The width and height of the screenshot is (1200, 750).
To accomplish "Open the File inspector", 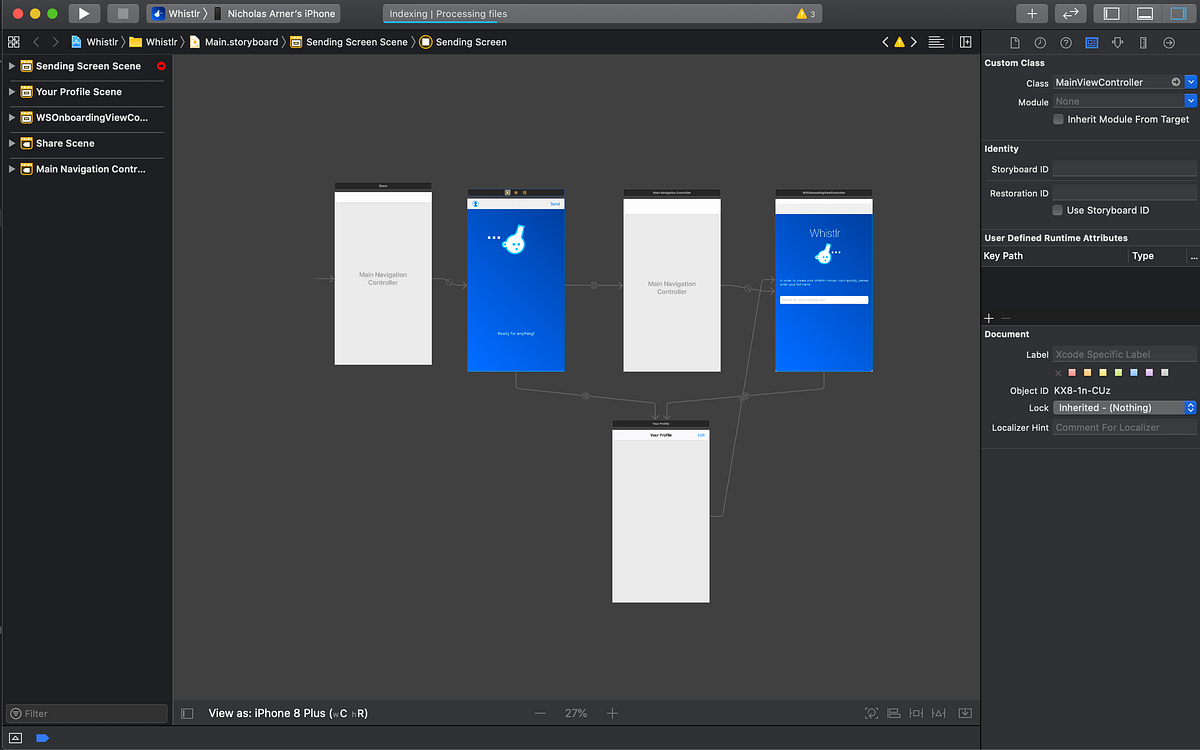I will (1013, 42).
